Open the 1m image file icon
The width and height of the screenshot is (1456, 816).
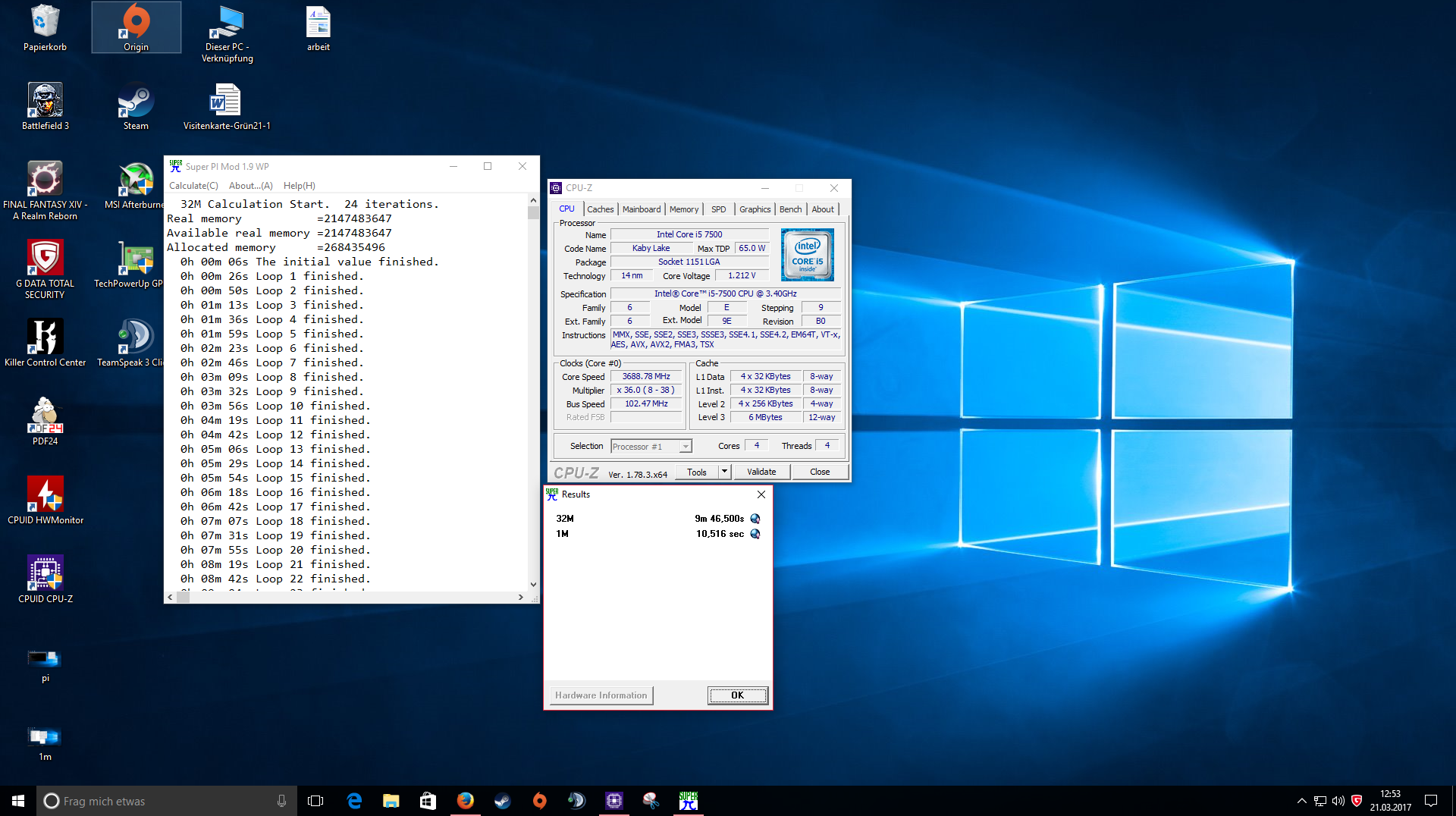click(x=45, y=743)
